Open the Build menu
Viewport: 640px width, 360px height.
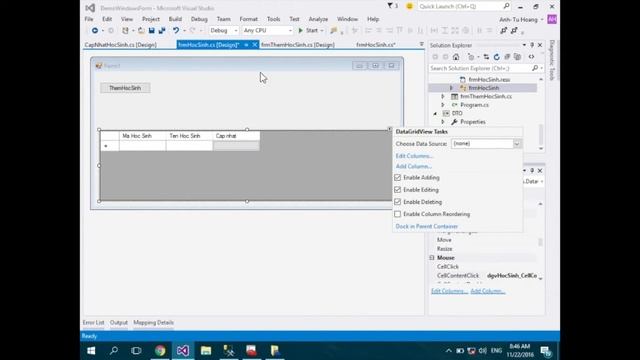[175, 19]
